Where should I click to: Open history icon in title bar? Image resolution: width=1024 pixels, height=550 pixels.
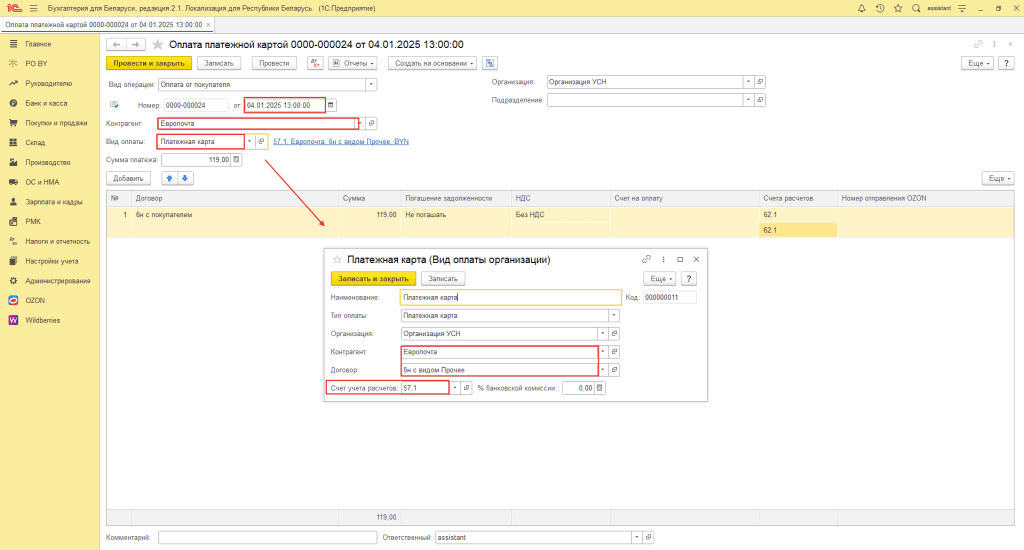click(x=880, y=8)
